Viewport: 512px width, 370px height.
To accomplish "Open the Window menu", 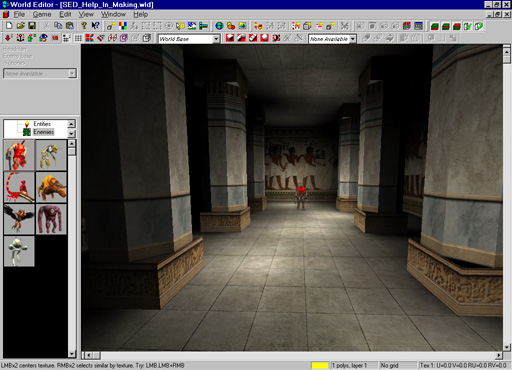I will tap(113, 14).
